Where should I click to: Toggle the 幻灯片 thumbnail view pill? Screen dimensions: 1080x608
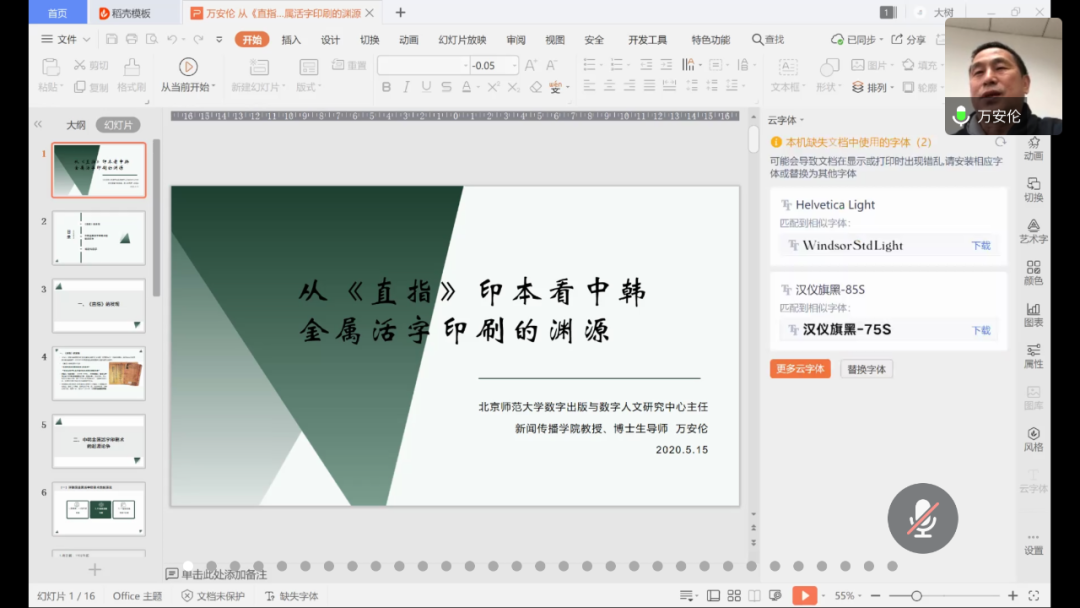tap(118, 125)
